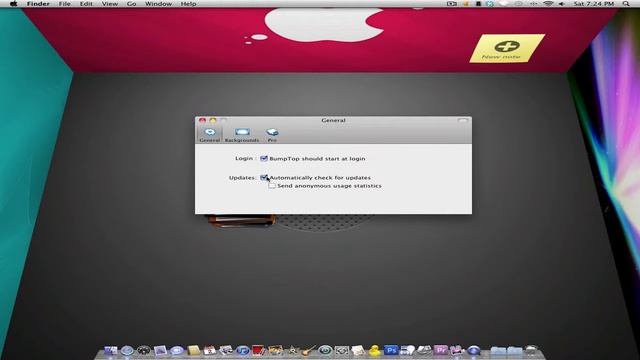Open Finder from the Dock

coord(110,350)
